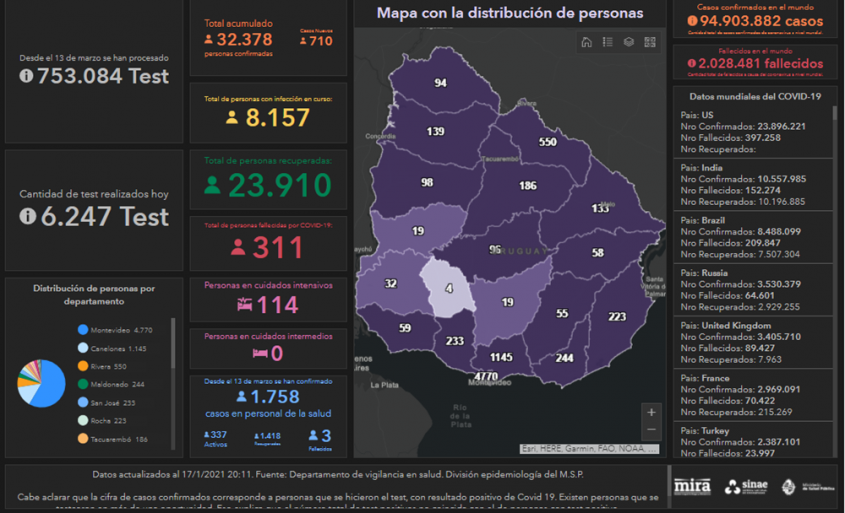845x513 pixels.
Task: Click the sinae logo in footer
Action: pyautogui.click(x=746, y=487)
